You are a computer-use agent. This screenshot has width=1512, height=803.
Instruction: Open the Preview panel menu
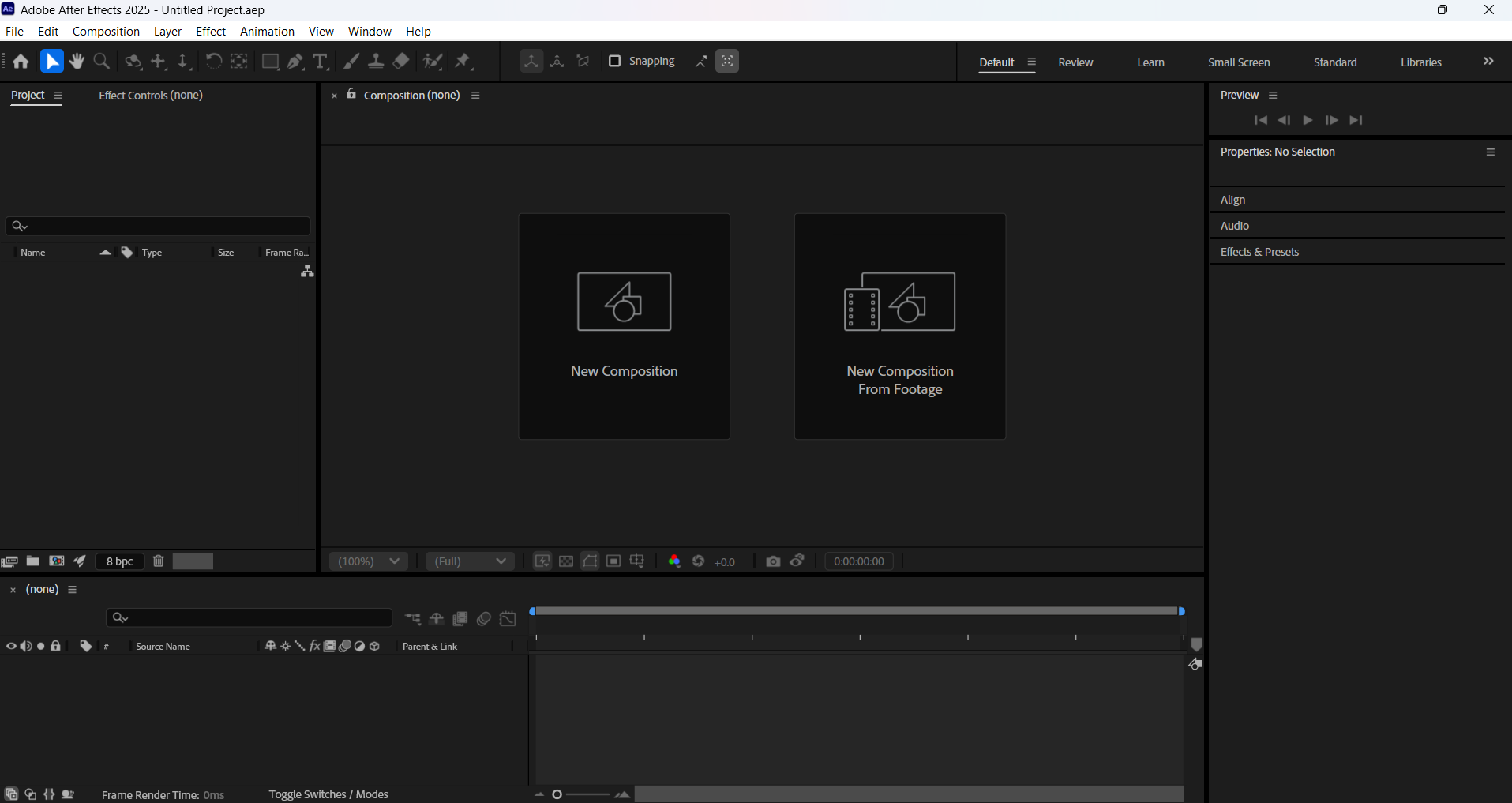coord(1273,95)
